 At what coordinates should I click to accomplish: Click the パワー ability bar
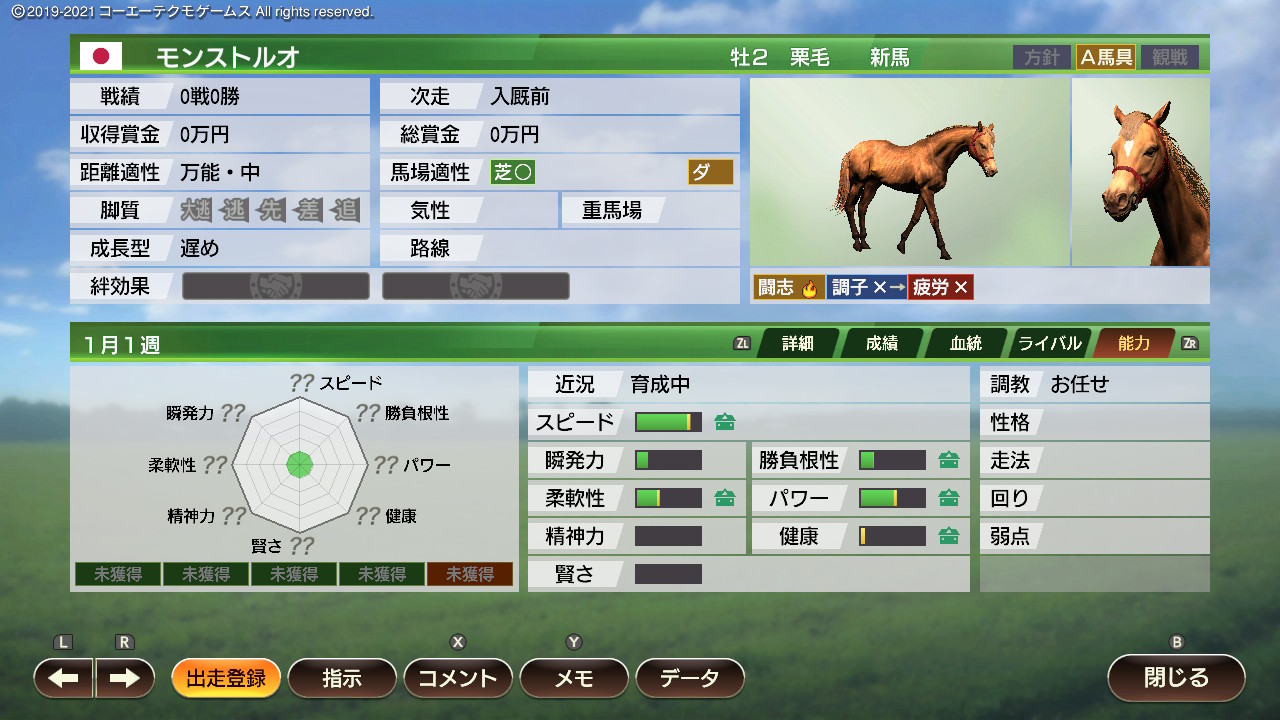click(x=892, y=498)
